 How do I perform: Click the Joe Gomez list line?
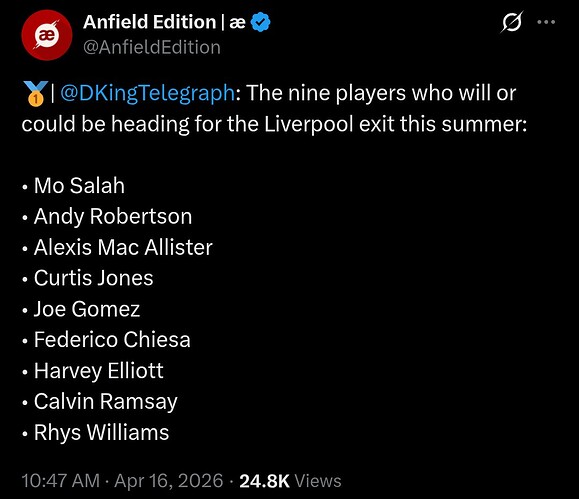point(80,309)
